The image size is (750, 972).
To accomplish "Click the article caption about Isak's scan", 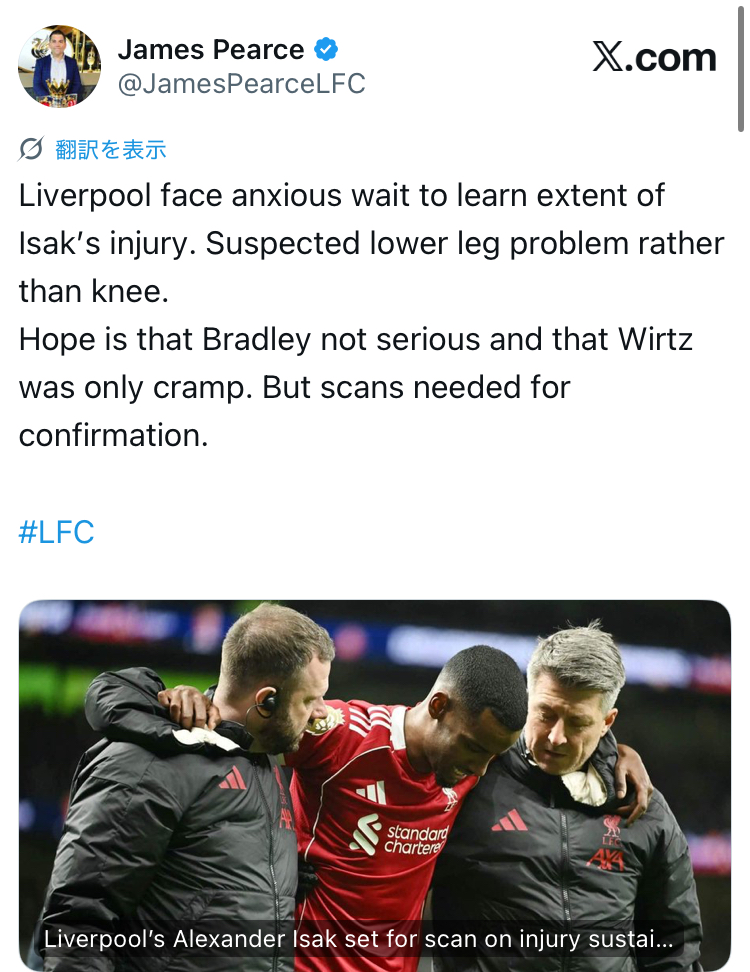I will [358, 939].
